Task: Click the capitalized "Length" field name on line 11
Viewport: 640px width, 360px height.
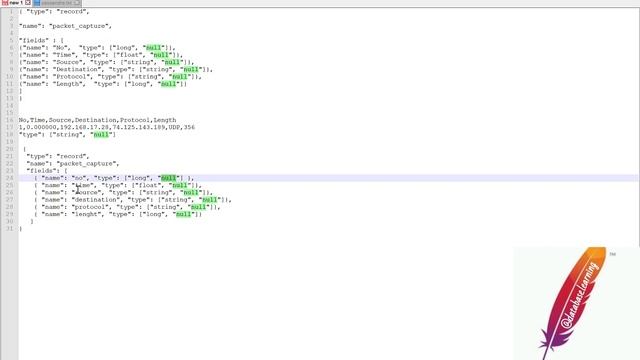Action: click(69, 84)
